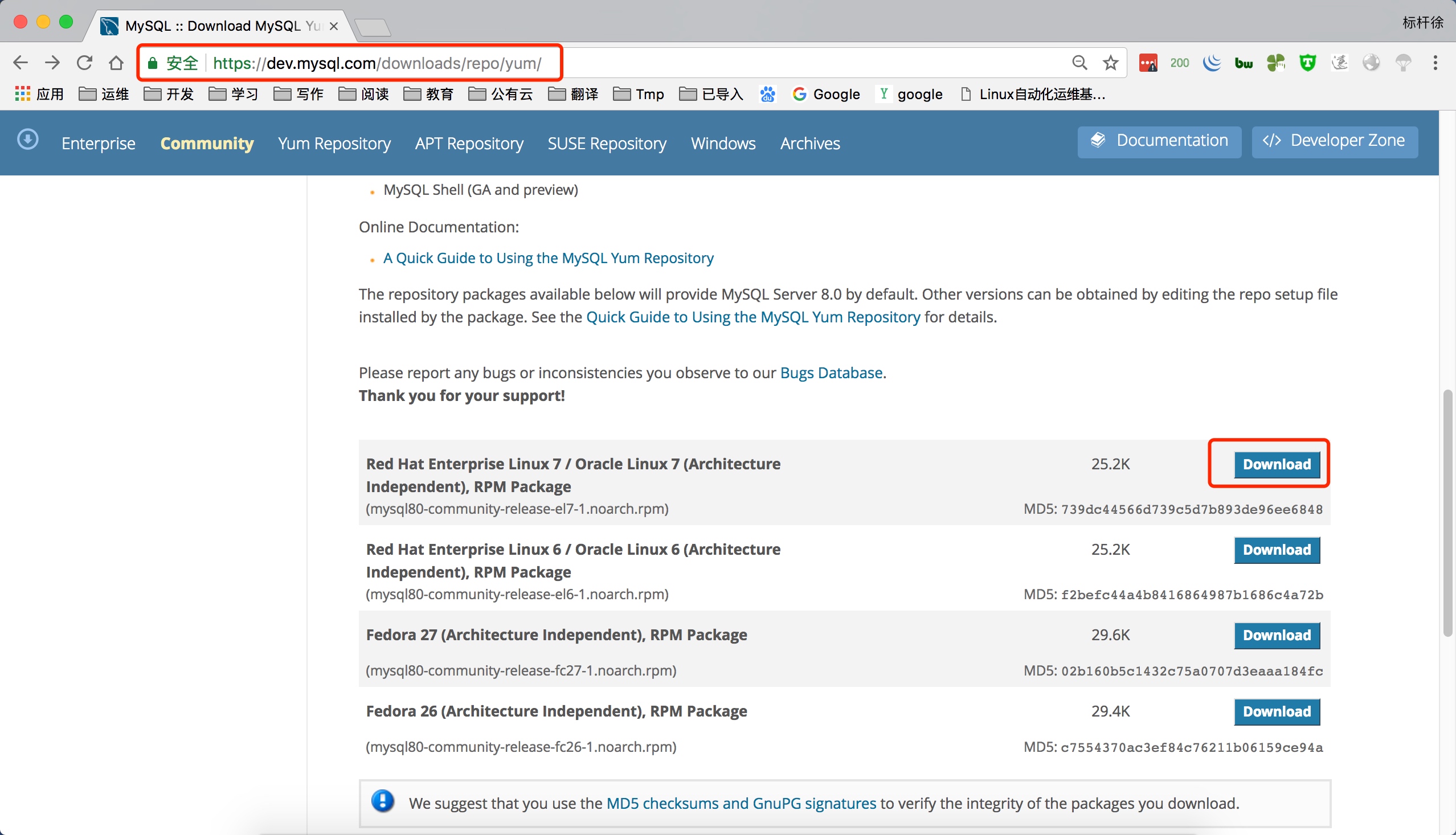
Task: Go to the home page icon
Action: coord(116,63)
